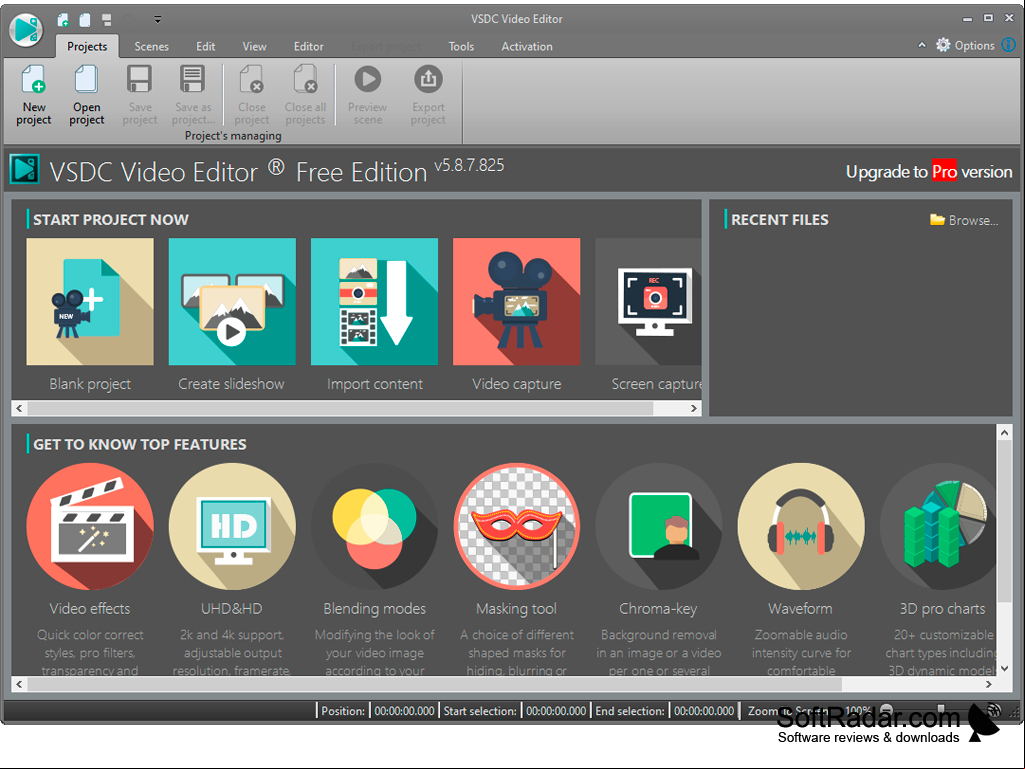Open the View ribbon tab
Screen dimensions: 1025x769
pyautogui.click(x=254, y=46)
